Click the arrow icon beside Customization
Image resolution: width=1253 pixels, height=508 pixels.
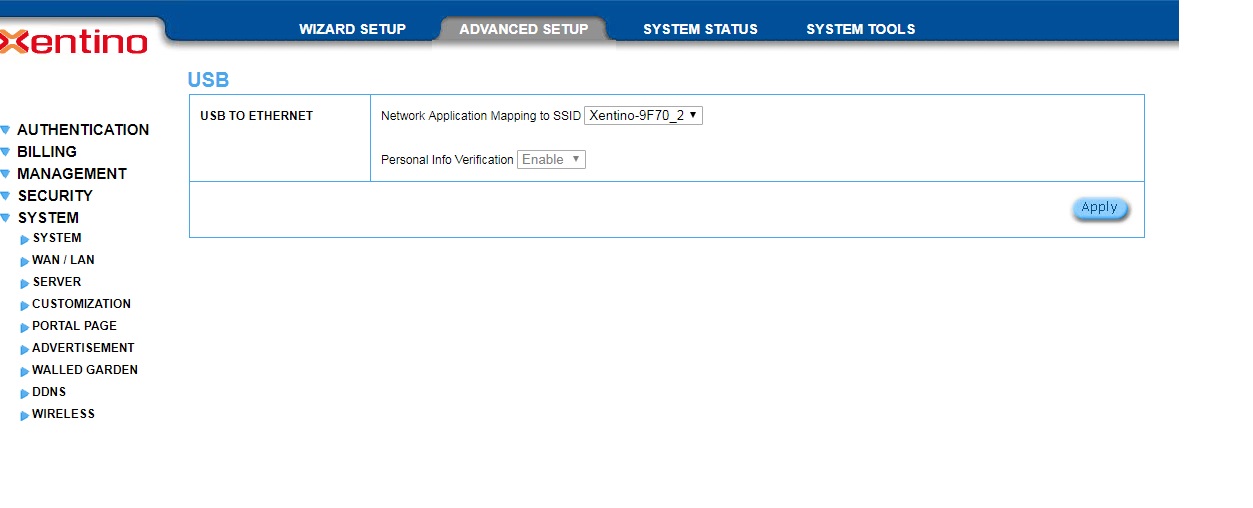[x=25, y=305]
